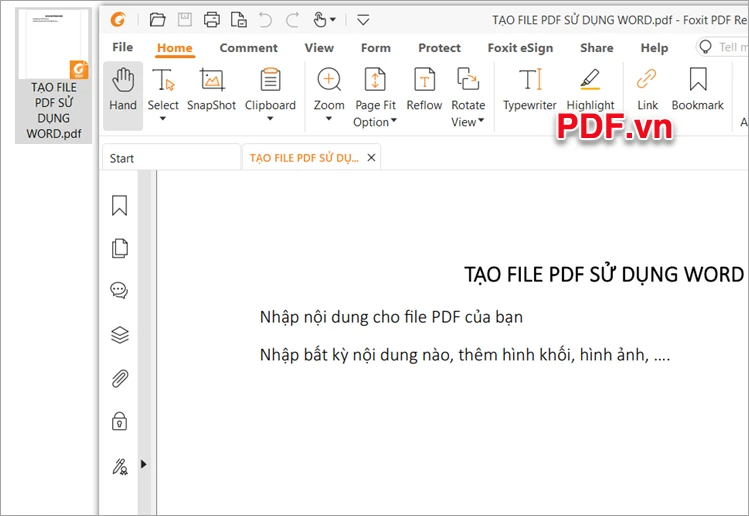This screenshot has width=749, height=516.
Task: Switch to the Home ribbon tab
Action: pos(175,48)
